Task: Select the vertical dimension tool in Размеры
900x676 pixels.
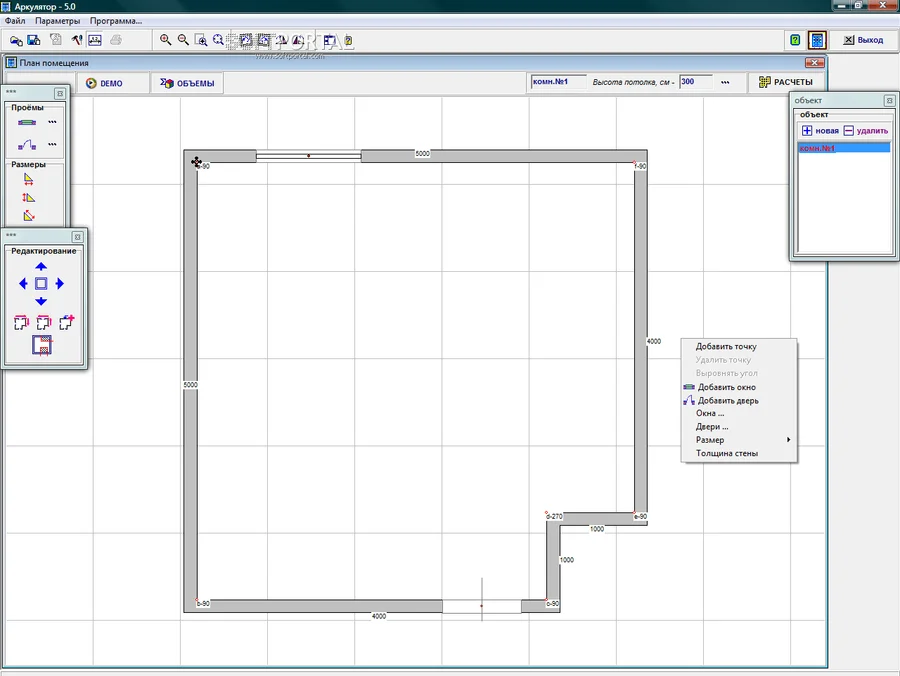Action: pos(28,197)
